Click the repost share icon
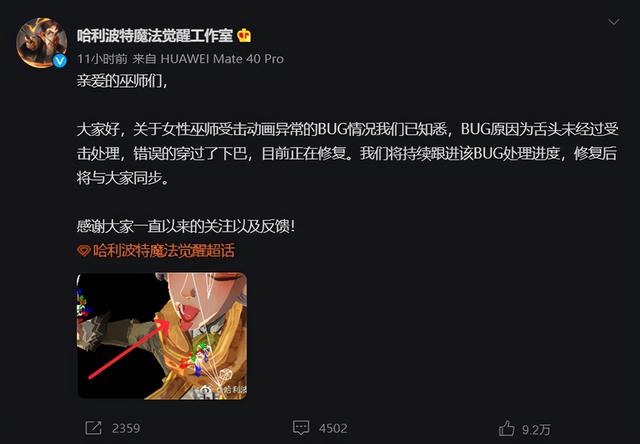640x444 pixels. tap(93, 428)
